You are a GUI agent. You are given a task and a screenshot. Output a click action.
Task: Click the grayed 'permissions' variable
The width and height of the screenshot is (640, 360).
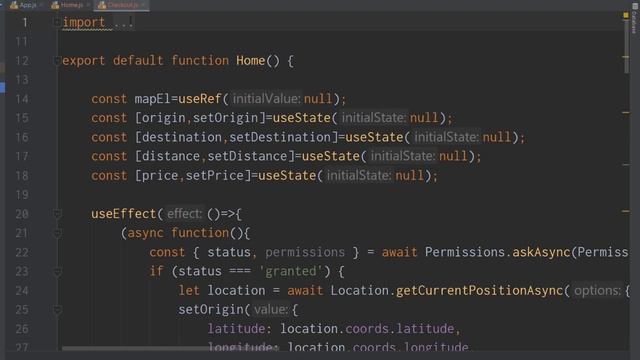305,252
